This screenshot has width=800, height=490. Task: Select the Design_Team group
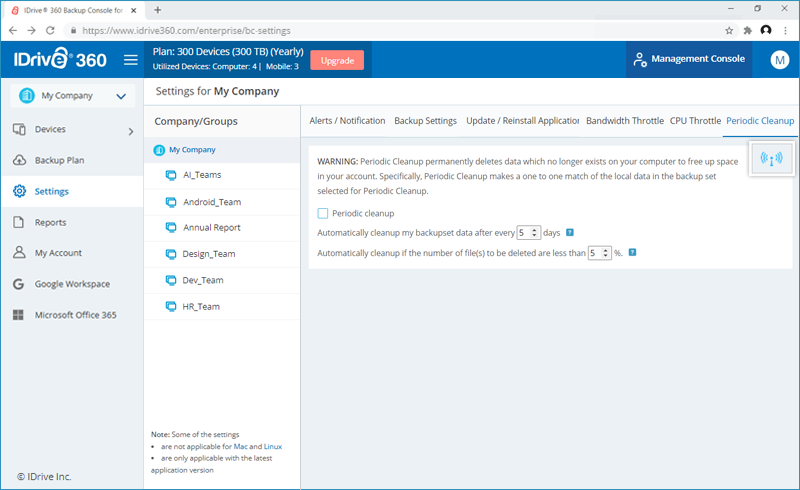[x=209, y=254]
